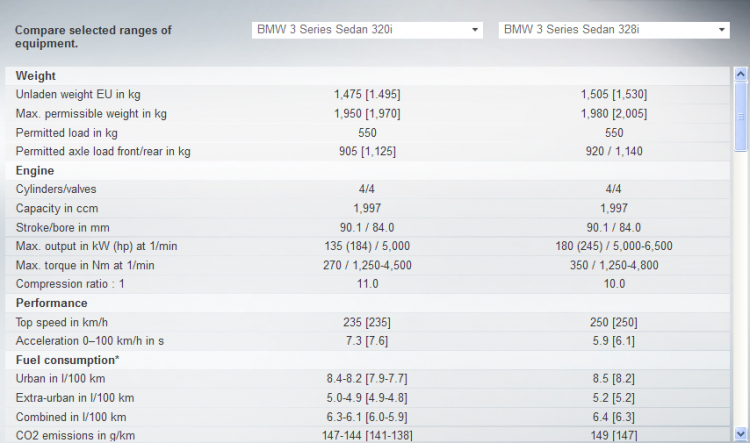This screenshot has width=750, height=443.
Task: Click the 'Urban in l/100 km' label
Action: (60, 379)
